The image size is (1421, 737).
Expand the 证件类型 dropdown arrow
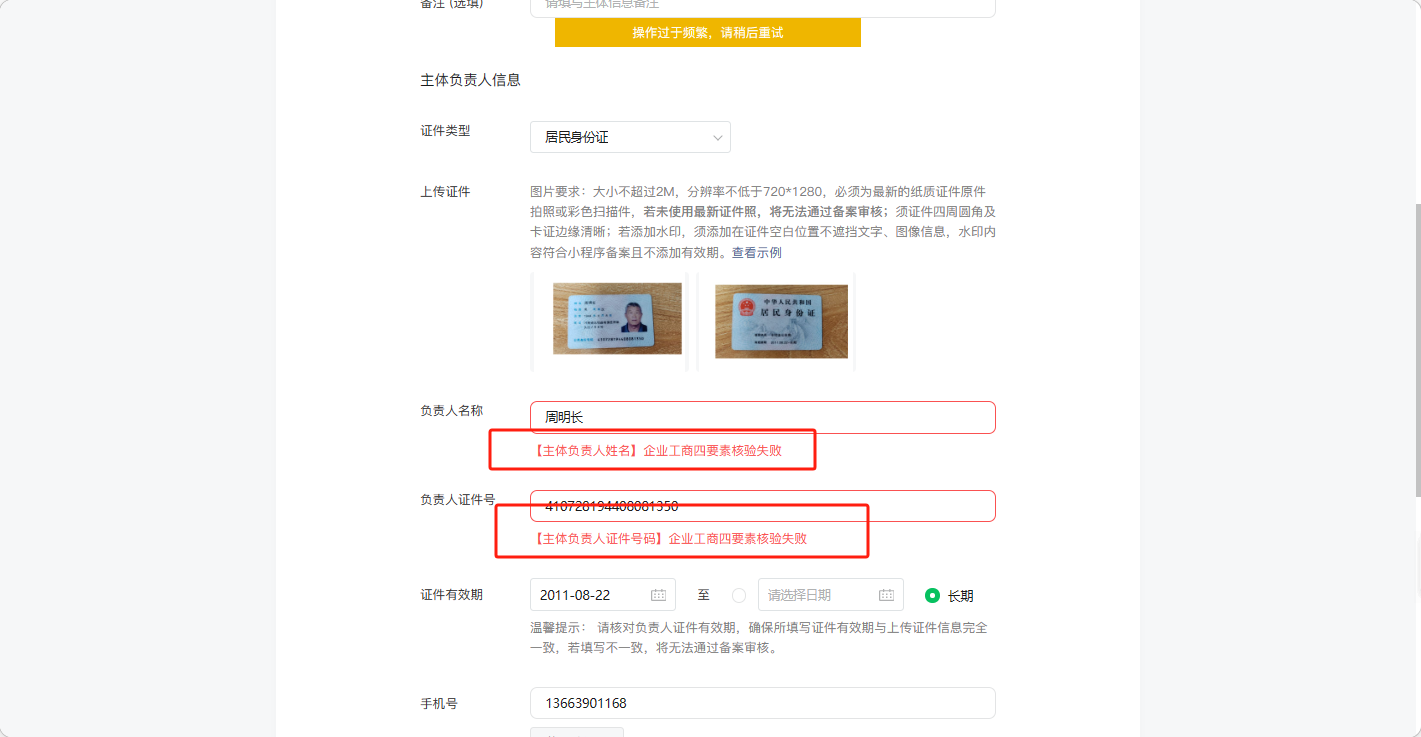717,137
